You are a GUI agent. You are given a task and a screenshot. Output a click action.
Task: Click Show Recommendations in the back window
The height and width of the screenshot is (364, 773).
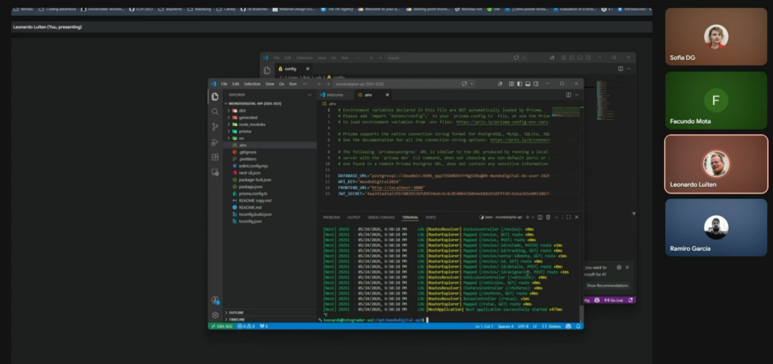pos(606,286)
